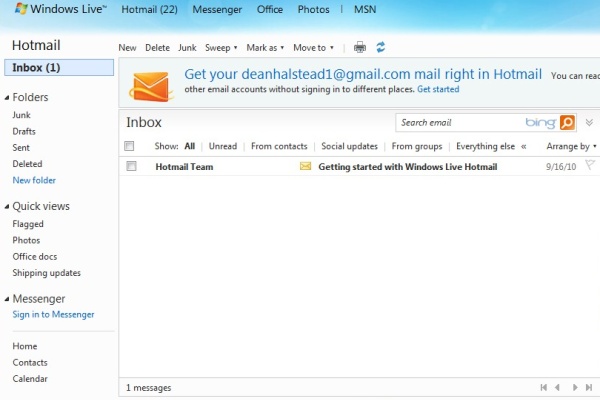Image resolution: width=600 pixels, height=400 pixels.
Task: Print using the printer icon
Action: 360,47
